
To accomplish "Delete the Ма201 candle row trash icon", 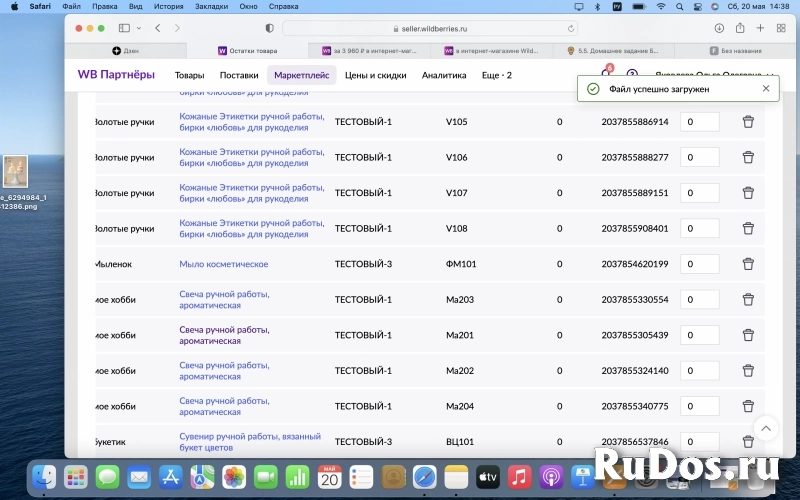I will (748, 335).
